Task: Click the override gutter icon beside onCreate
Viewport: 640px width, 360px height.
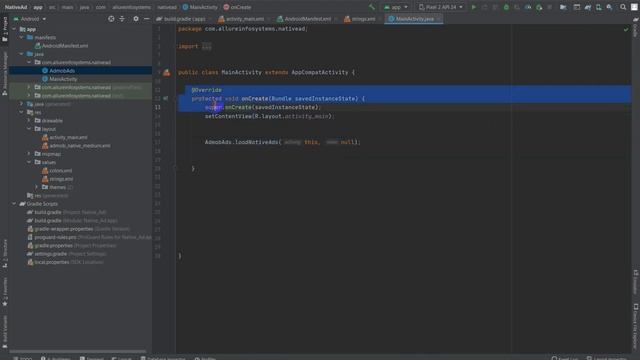Action: (x=166, y=98)
